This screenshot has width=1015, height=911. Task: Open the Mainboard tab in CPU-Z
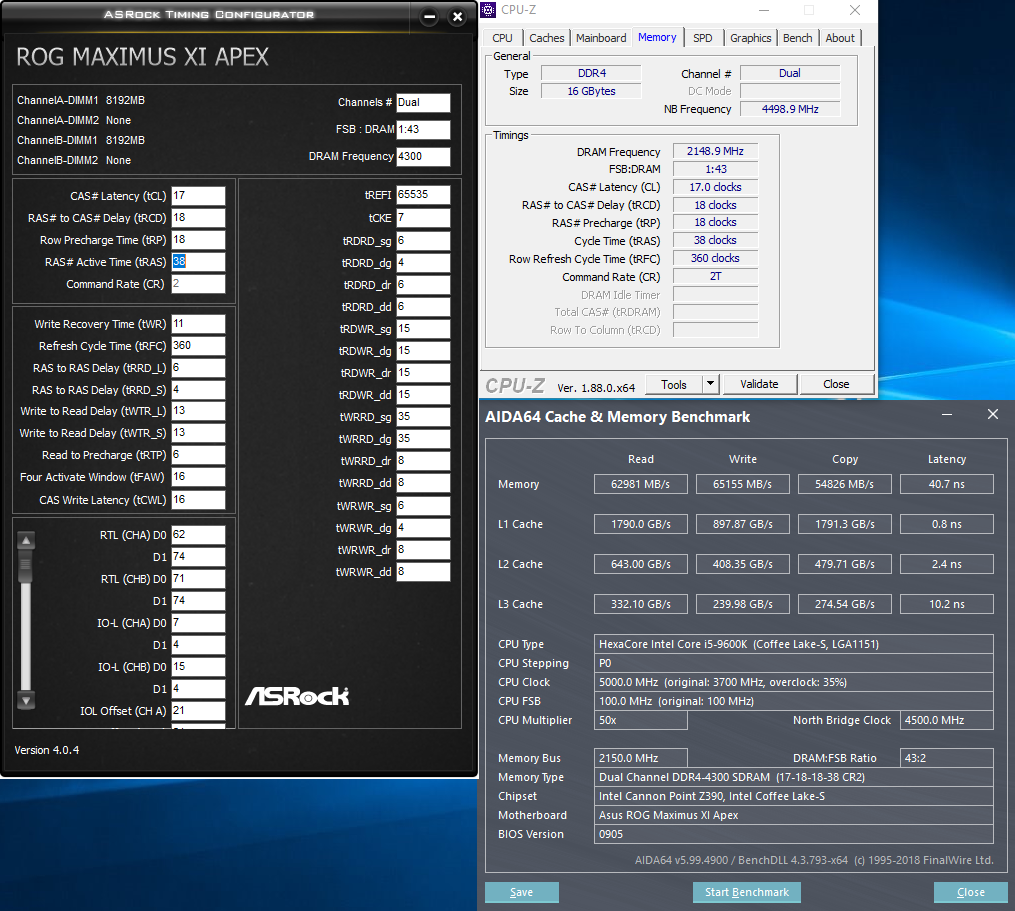(x=601, y=38)
